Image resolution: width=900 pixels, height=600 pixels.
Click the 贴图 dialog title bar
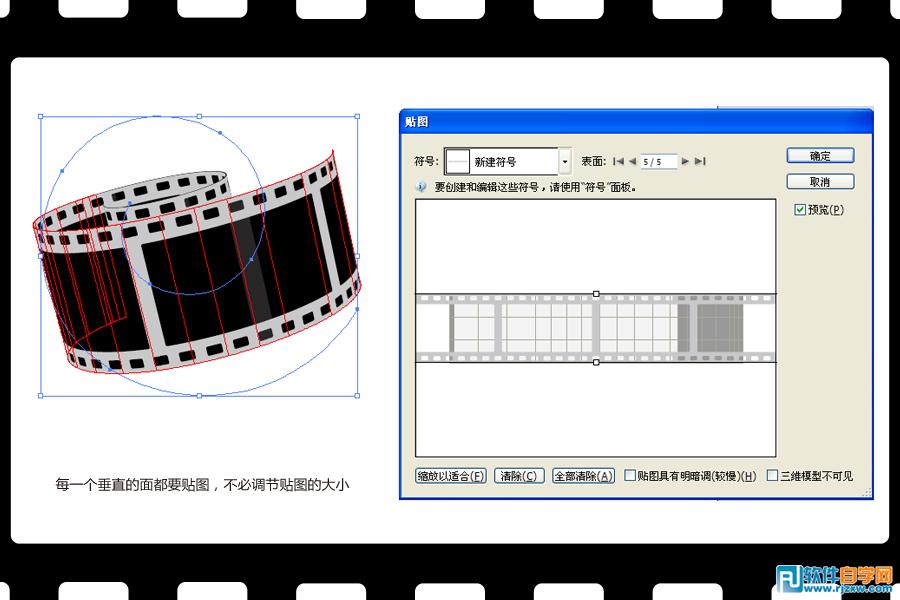pyautogui.click(x=636, y=122)
